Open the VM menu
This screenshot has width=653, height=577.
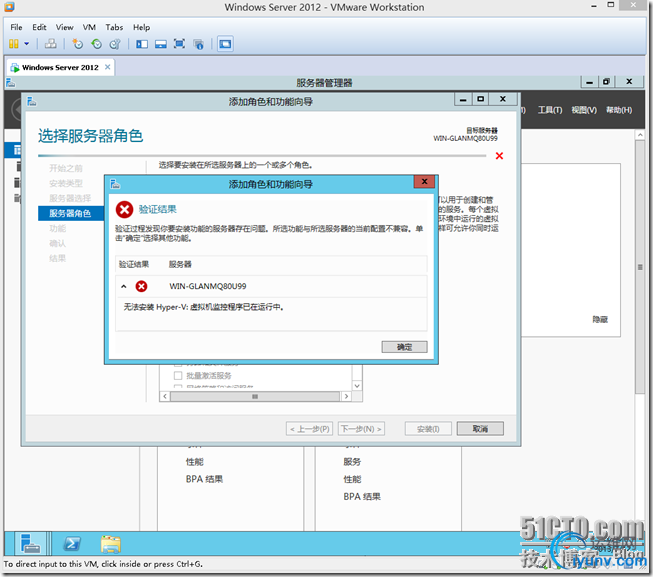point(89,27)
